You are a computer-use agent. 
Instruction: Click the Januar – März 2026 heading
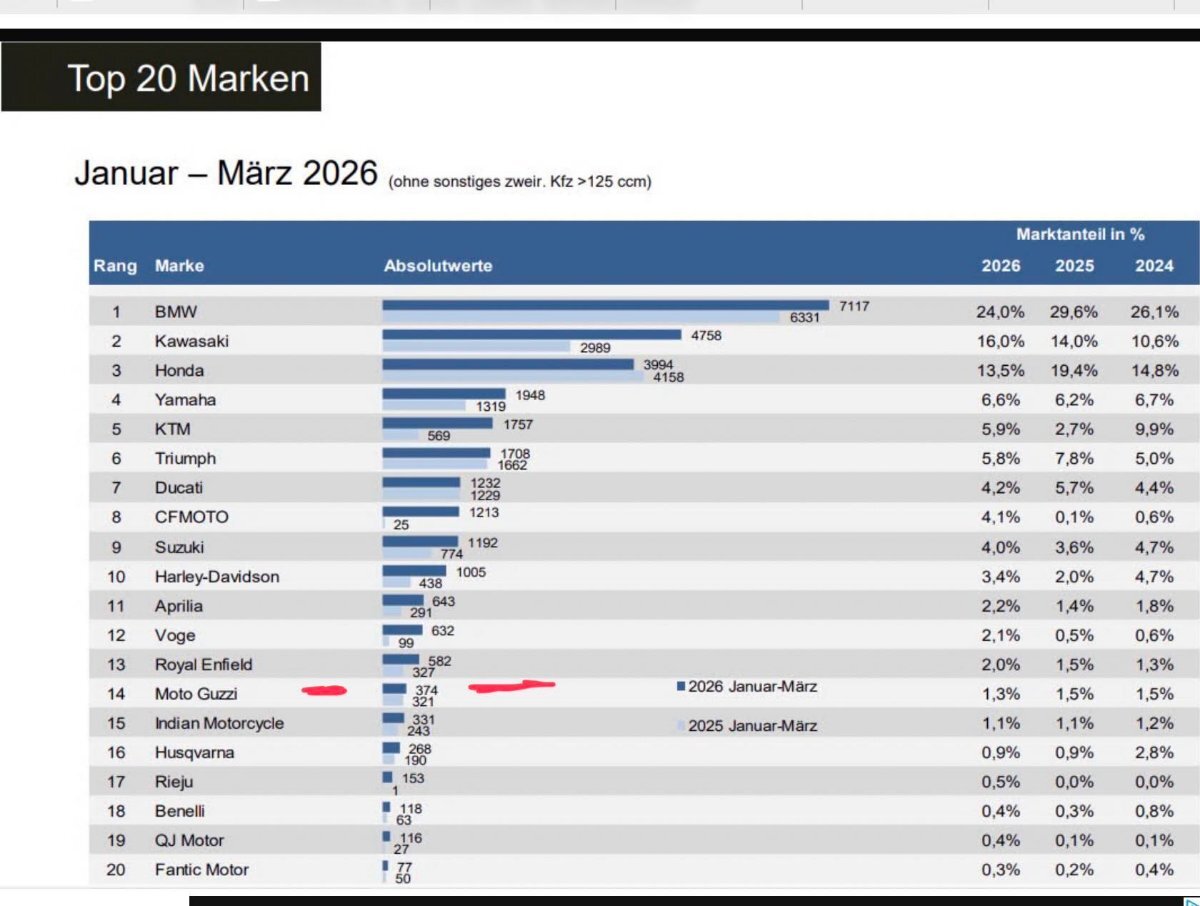pyautogui.click(x=226, y=174)
